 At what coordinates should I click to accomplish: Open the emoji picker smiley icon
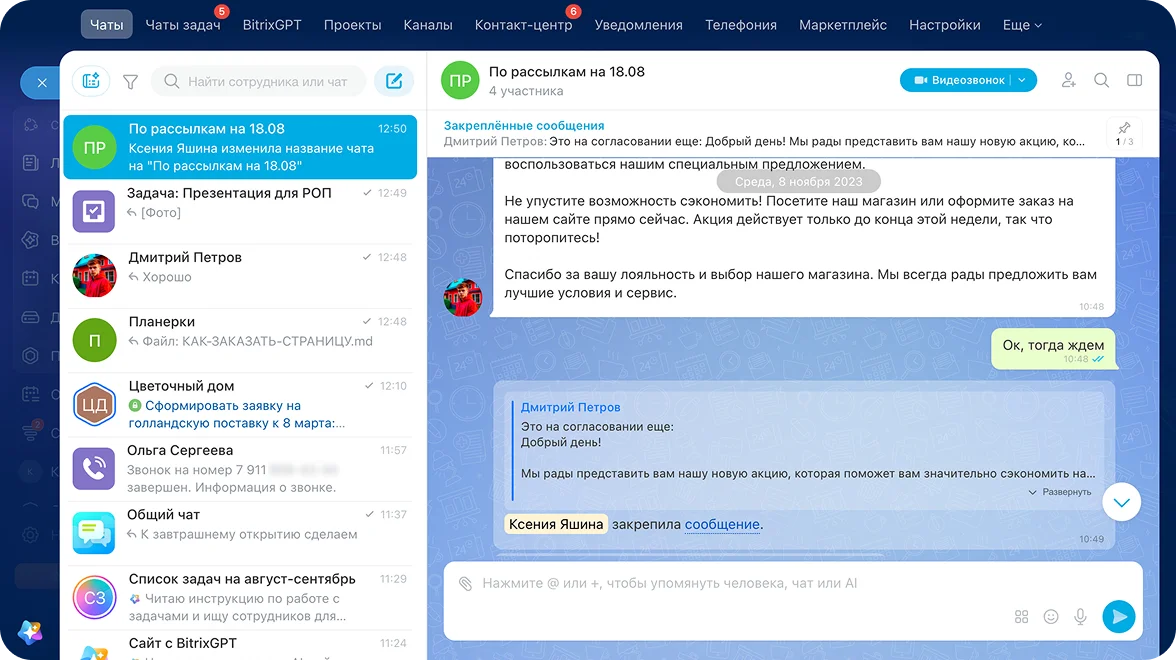coord(1051,616)
